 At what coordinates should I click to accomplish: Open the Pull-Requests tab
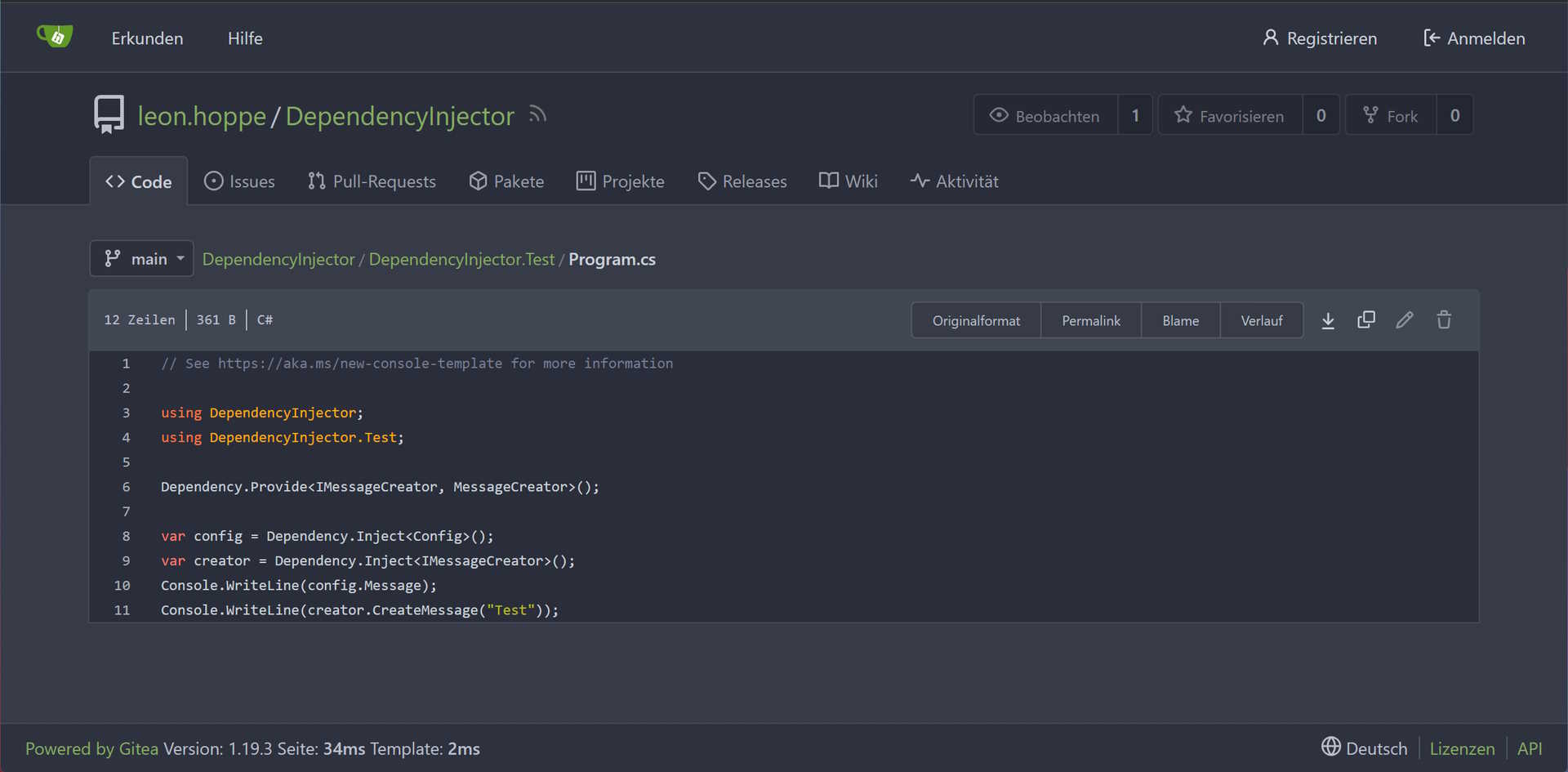372,181
